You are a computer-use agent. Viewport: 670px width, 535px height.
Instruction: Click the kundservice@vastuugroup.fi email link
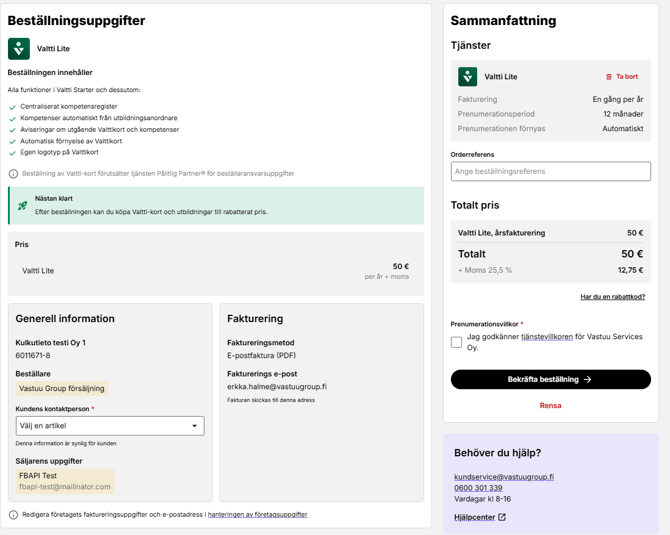click(504, 477)
